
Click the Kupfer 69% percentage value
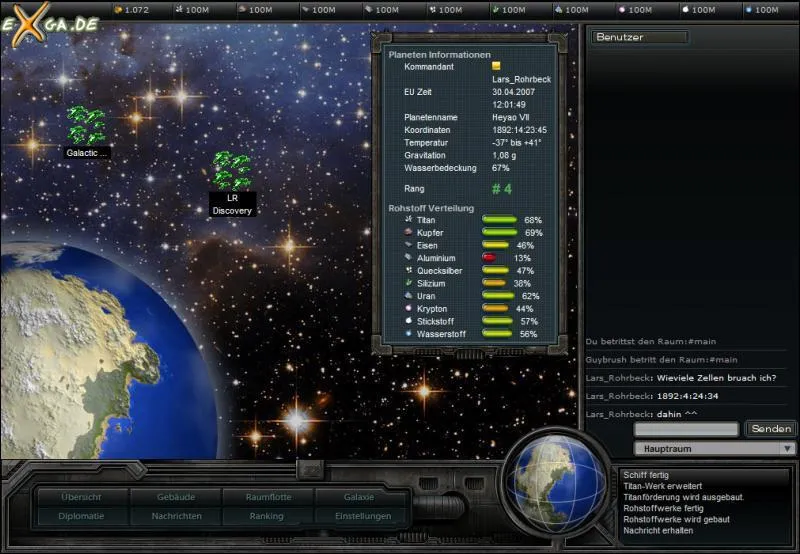534,233
